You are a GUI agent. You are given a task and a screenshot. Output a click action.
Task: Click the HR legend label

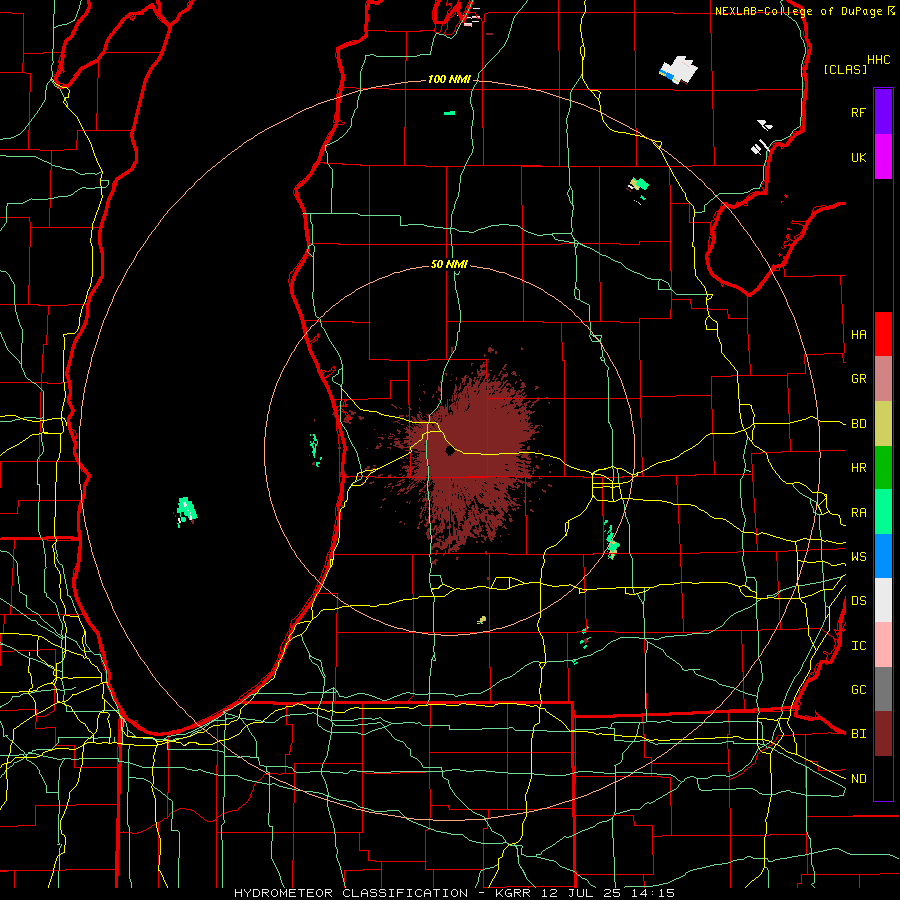pos(858,468)
